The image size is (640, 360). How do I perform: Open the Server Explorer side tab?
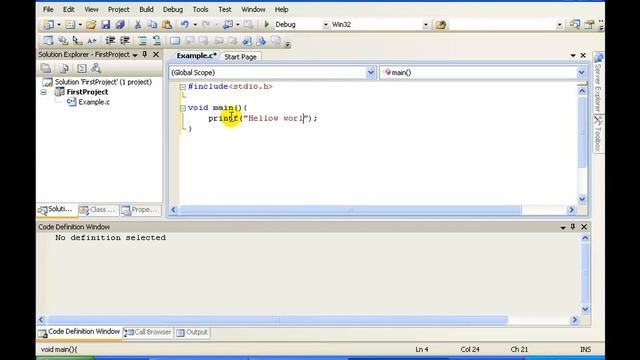(598, 82)
